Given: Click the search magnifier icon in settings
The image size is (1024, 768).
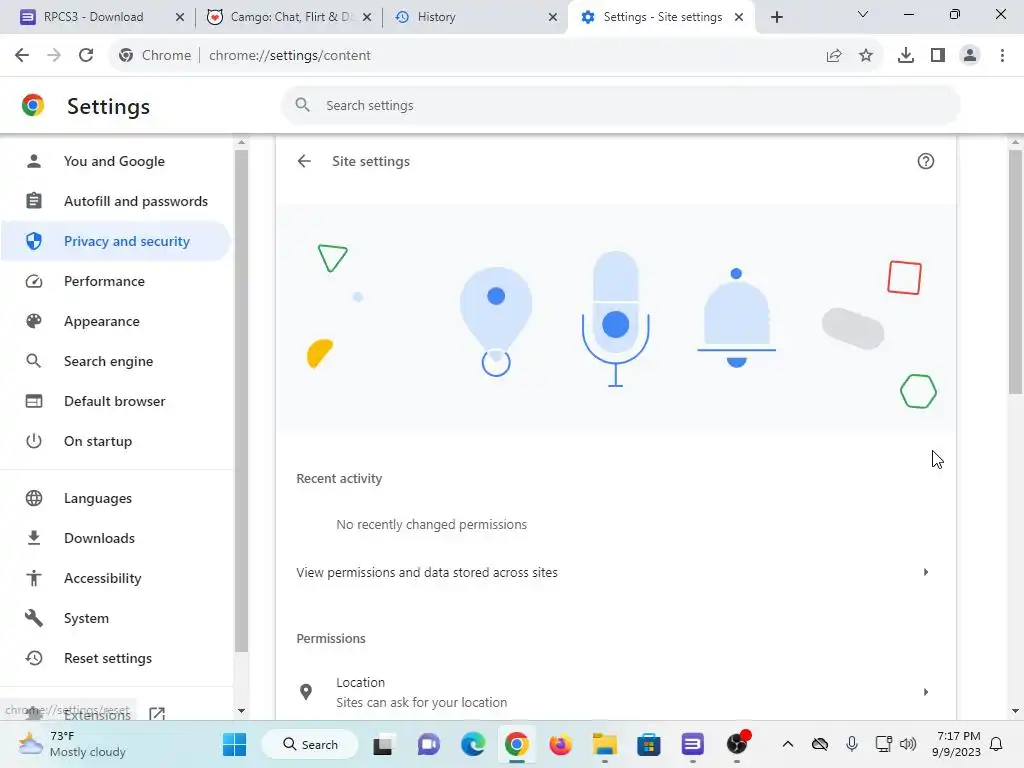Looking at the screenshot, I should click(302, 105).
